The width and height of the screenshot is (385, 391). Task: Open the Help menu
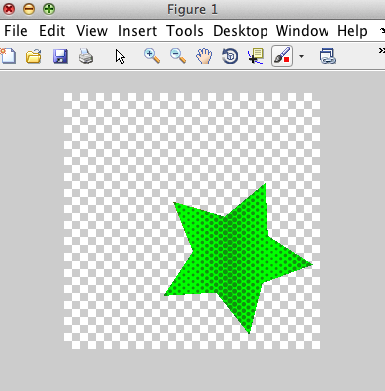click(352, 31)
